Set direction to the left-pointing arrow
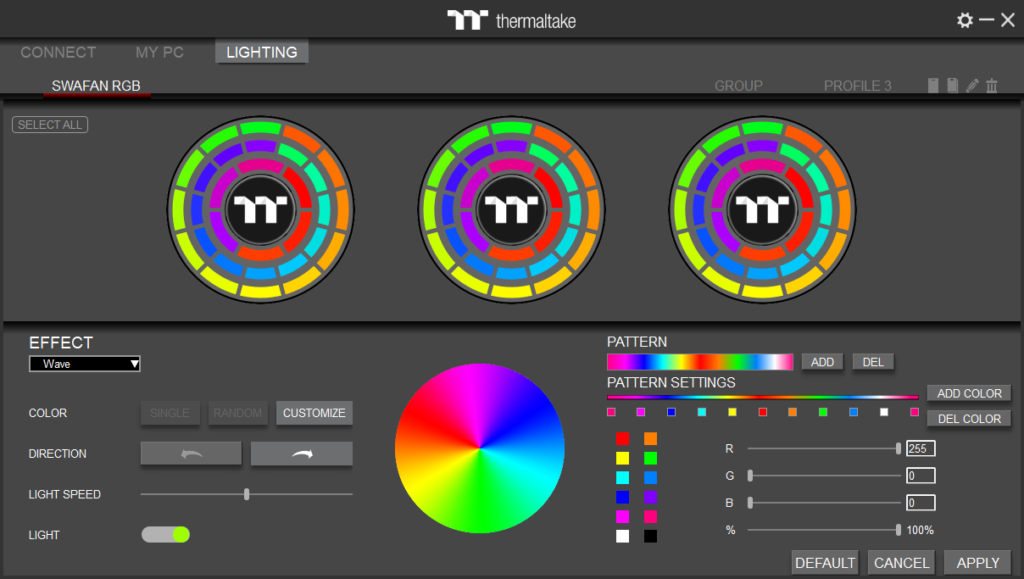Image resolution: width=1024 pixels, height=579 pixels. [x=191, y=454]
